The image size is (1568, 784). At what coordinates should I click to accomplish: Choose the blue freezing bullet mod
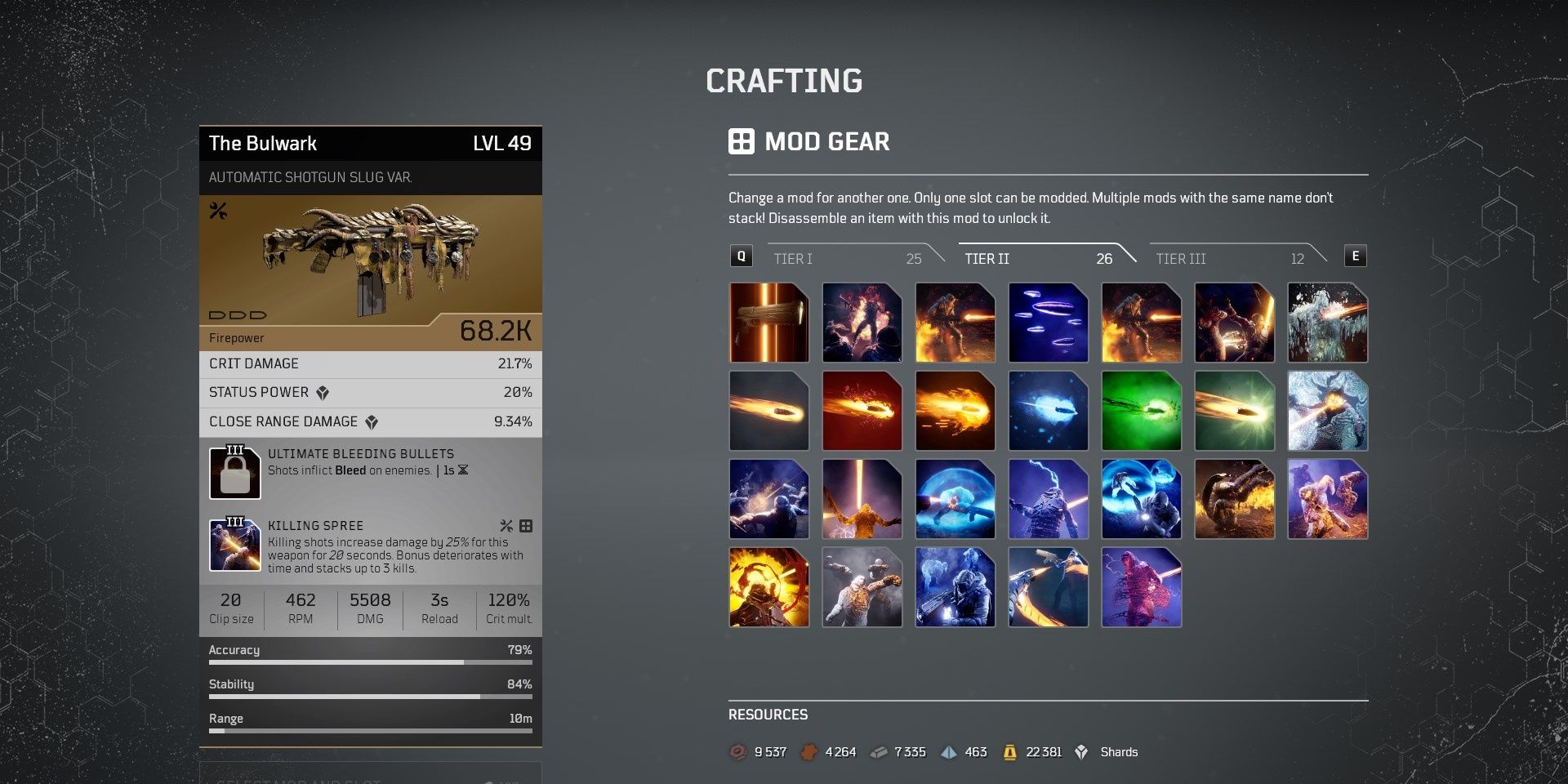pyautogui.click(x=1048, y=411)
